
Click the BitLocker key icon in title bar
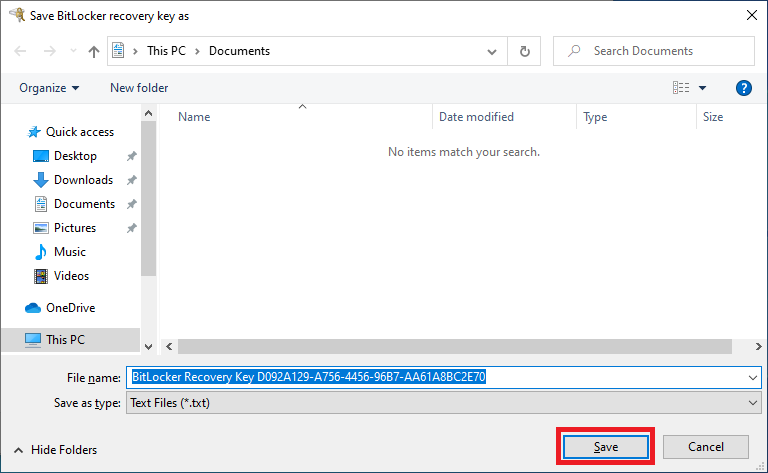click(18, 15)
